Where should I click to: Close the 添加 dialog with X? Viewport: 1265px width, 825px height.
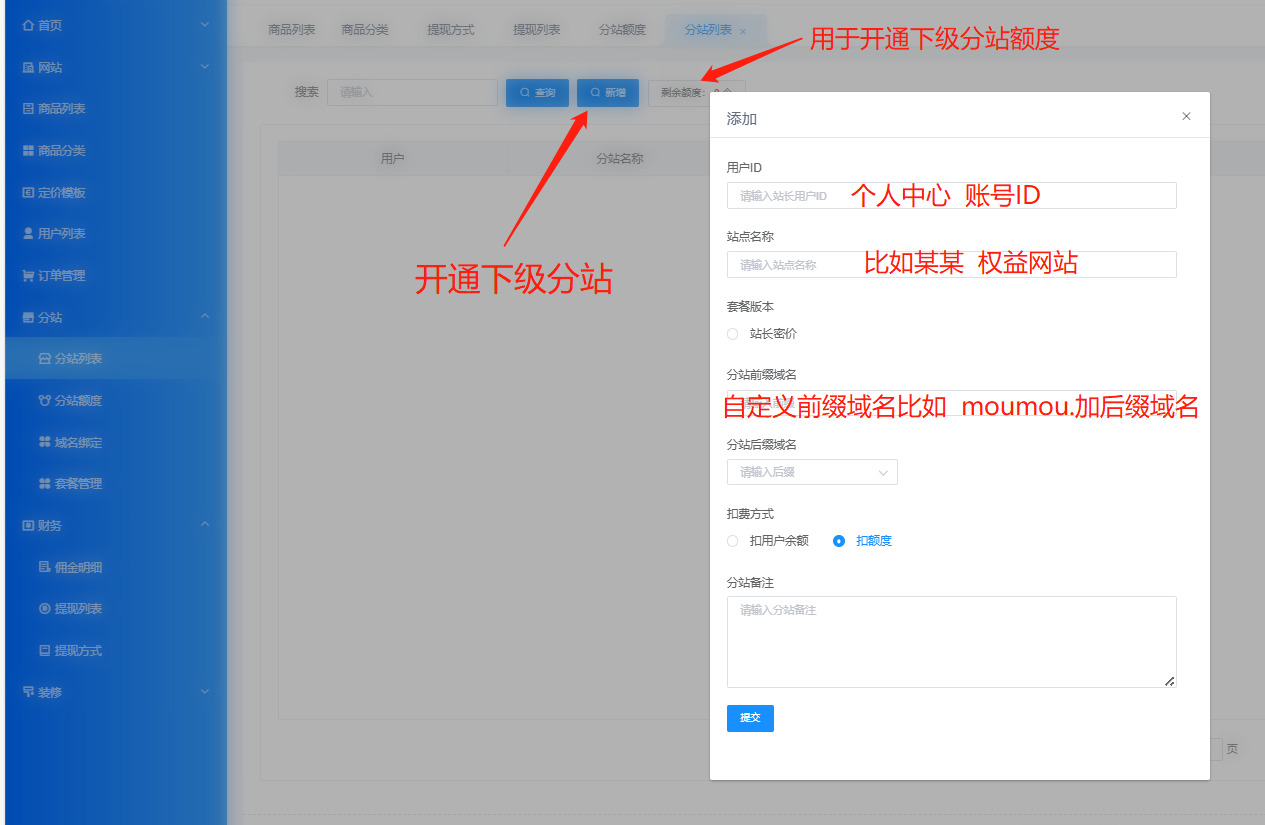click(1186, 117)
